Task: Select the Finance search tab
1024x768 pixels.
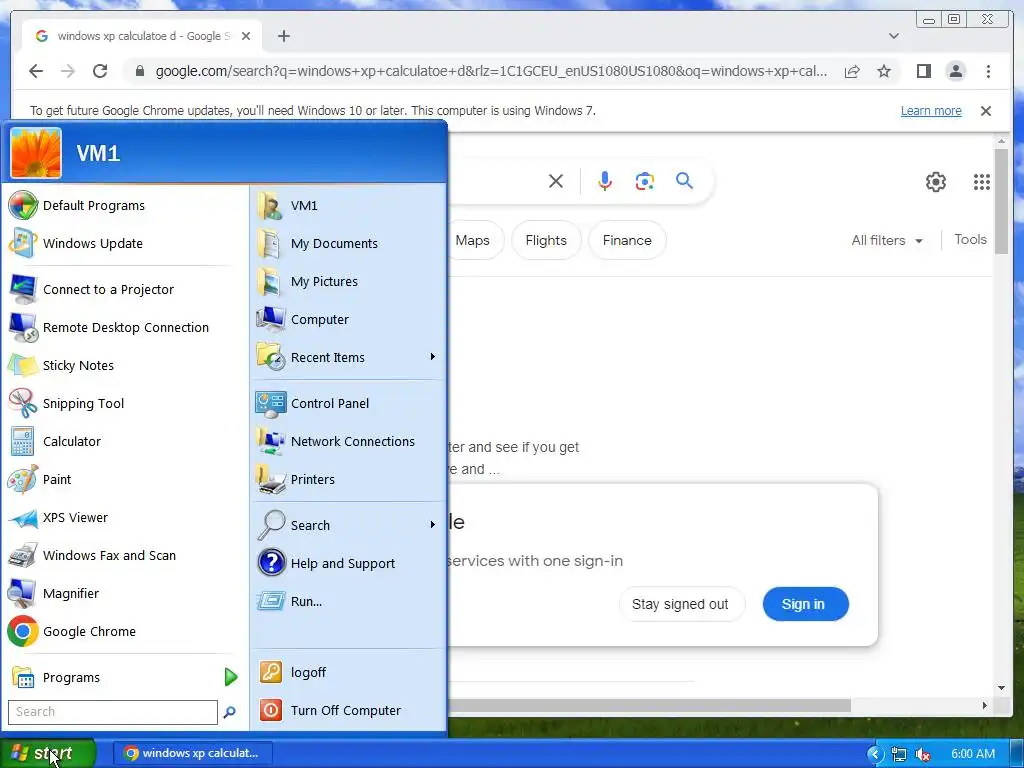Action: click(627, 240)
